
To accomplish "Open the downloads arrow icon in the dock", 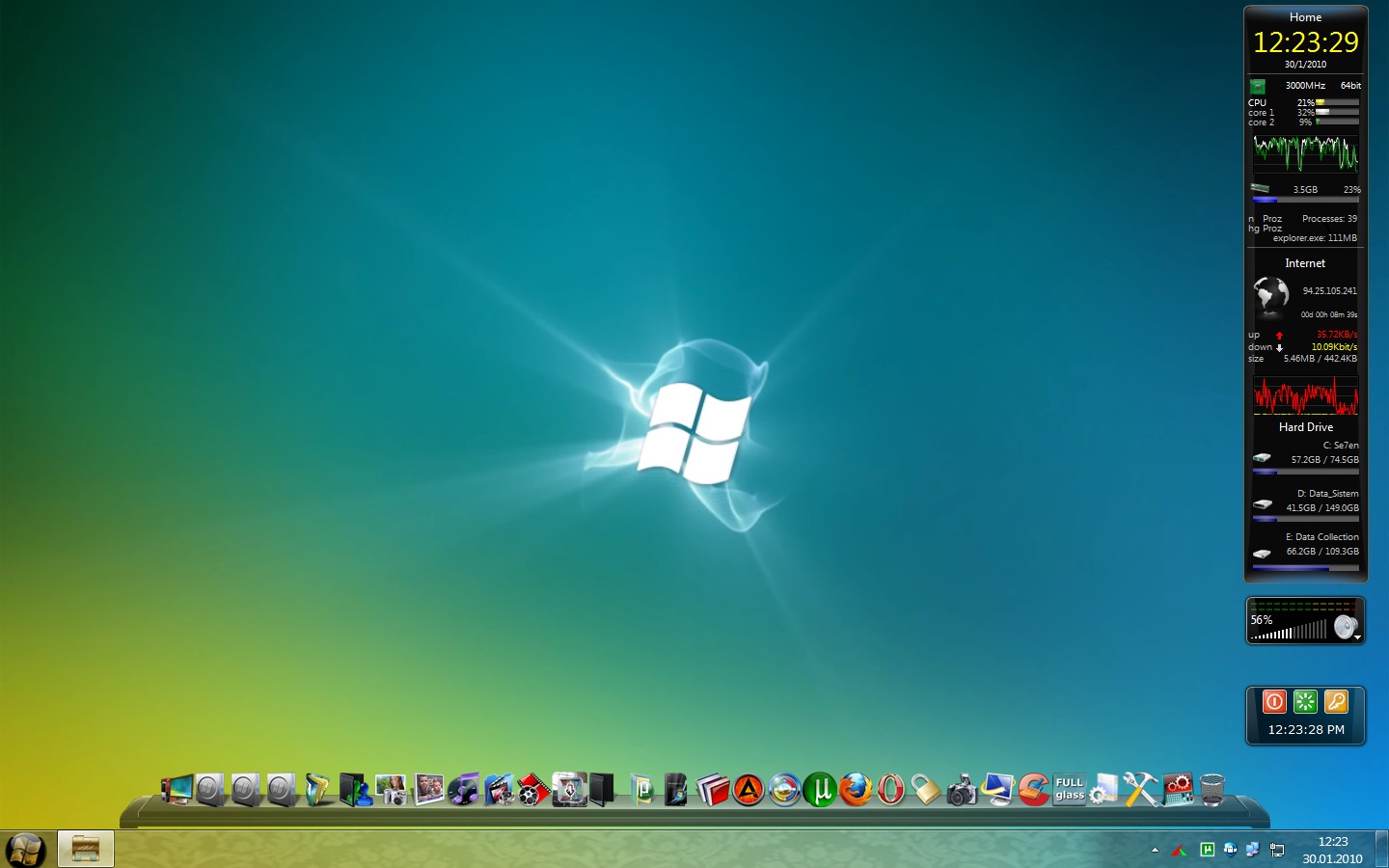I will pyautogui.click(x=569, y=789).
